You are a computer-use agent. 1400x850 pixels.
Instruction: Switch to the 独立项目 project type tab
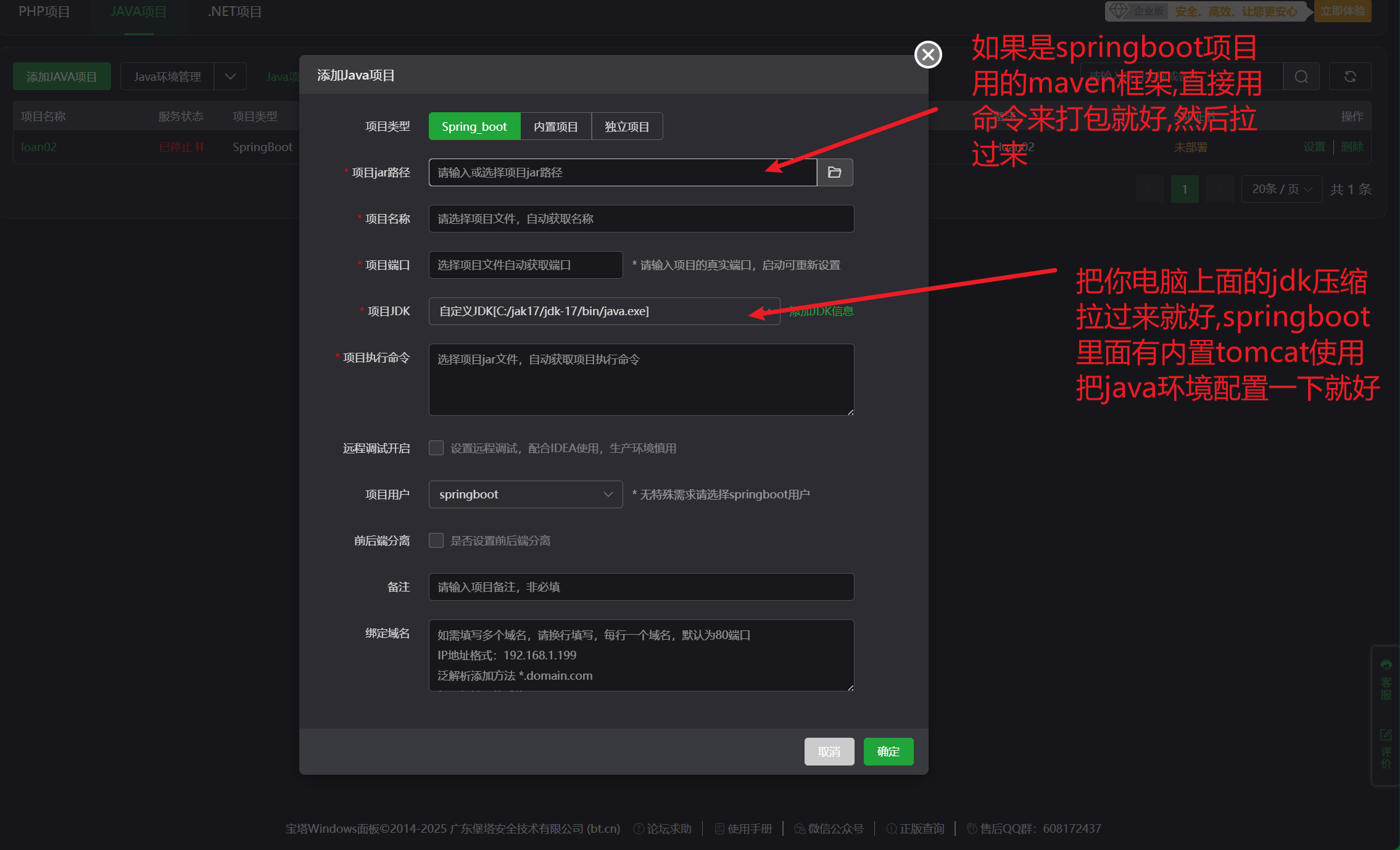pyautogui.click(x=626, y=126)
